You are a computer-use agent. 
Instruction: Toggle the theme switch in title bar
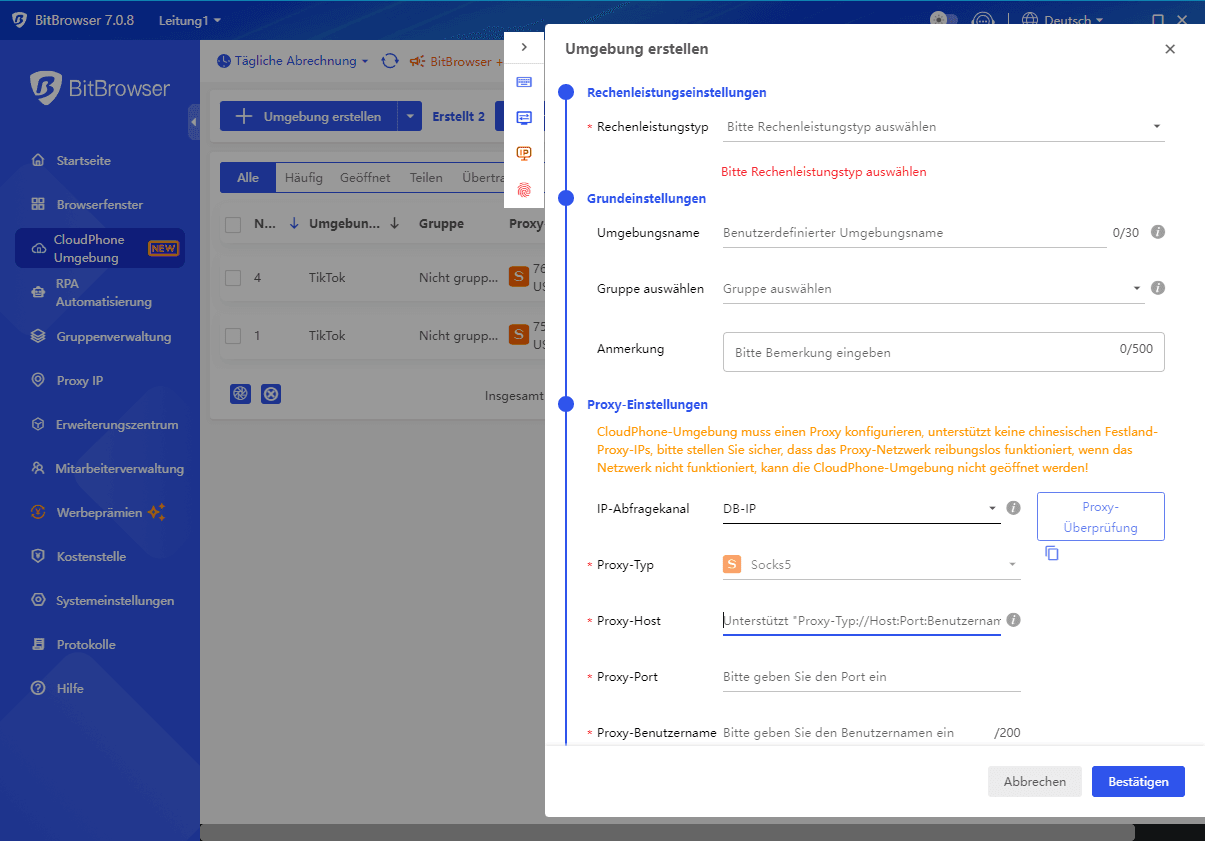click(943, 20)
